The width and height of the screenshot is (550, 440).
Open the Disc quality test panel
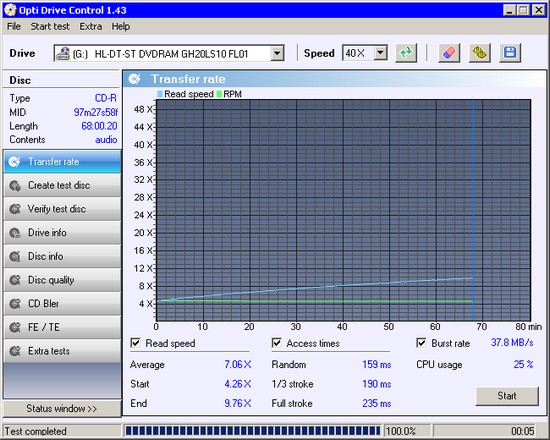click(x=62, y=280)
